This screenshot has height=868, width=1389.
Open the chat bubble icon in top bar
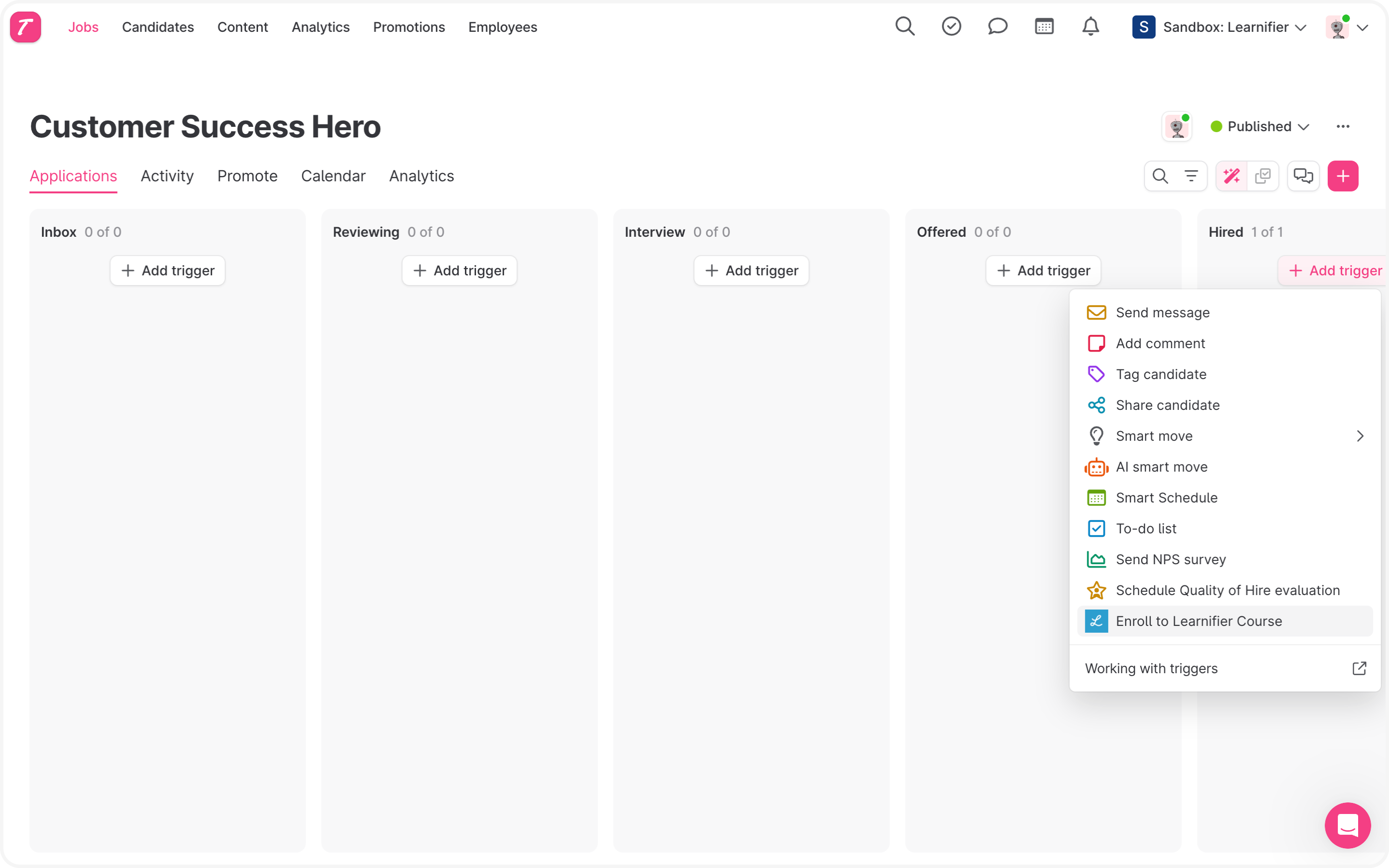[x=998, y=27]
